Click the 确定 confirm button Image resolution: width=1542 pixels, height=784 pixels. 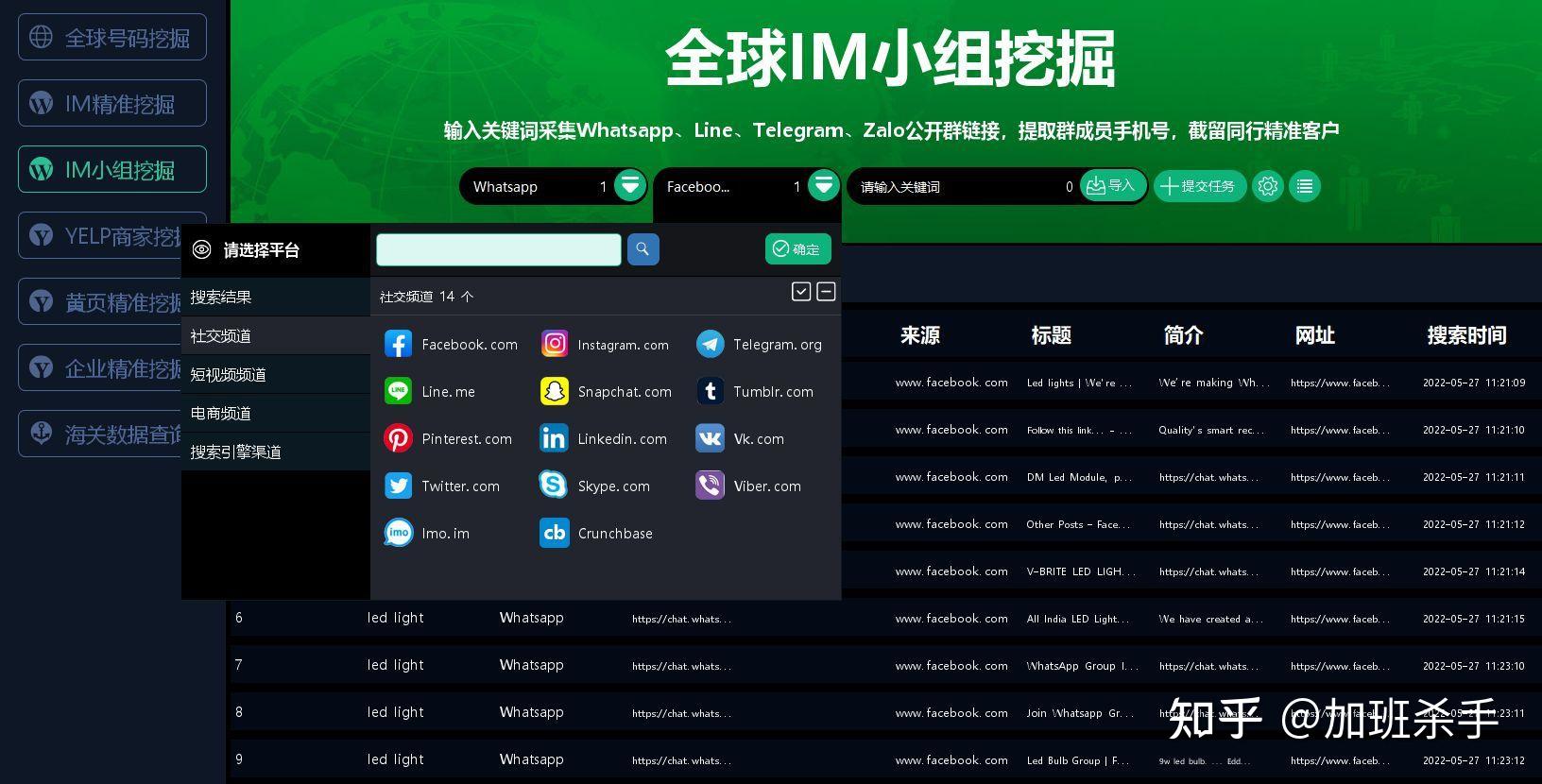pos(798,249)
